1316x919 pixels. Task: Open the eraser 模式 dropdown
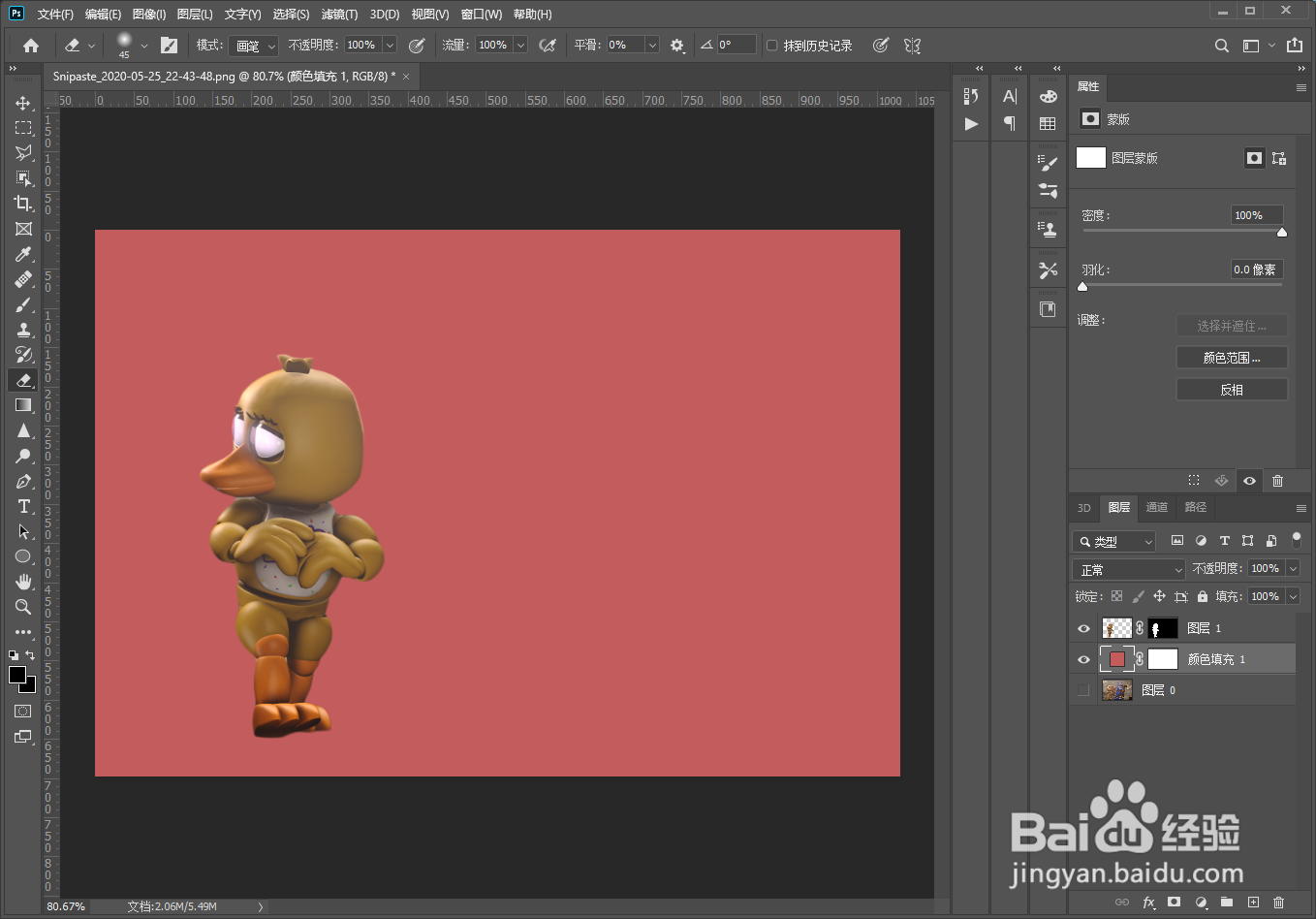254,46
